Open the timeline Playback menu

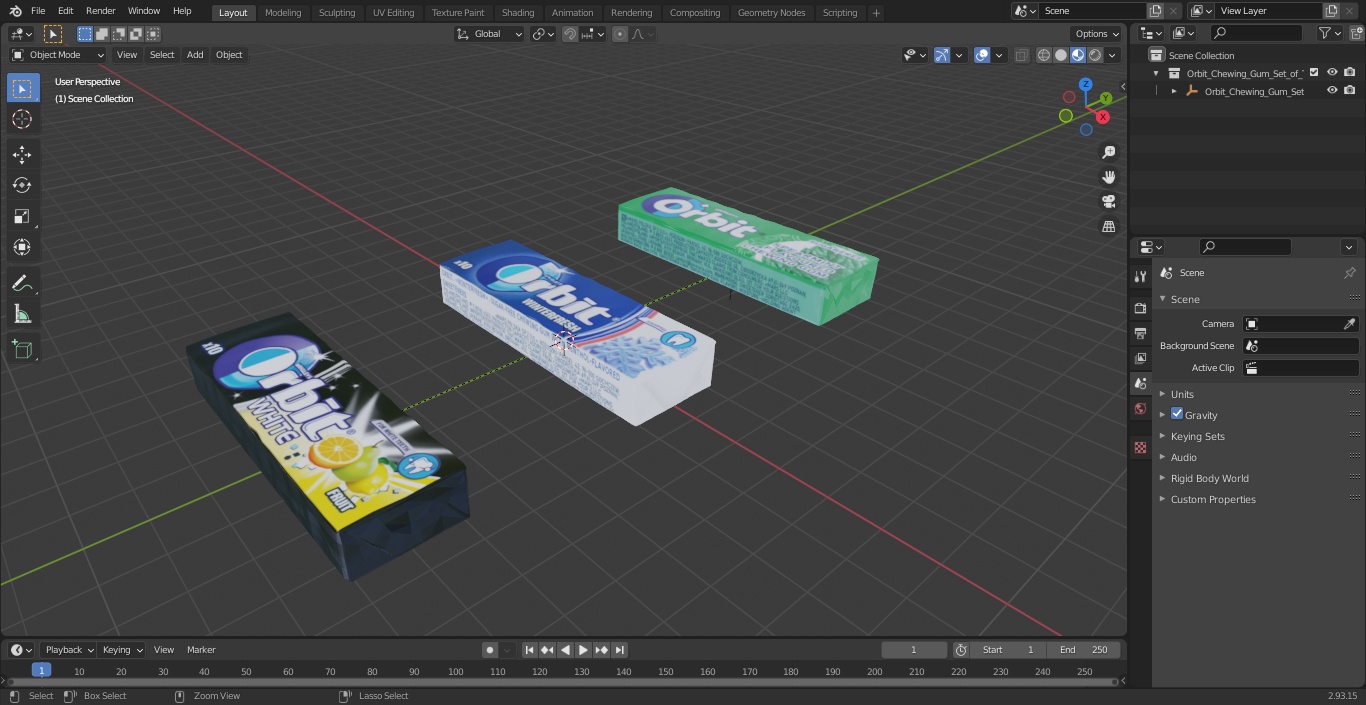click(x=69, y=650)
